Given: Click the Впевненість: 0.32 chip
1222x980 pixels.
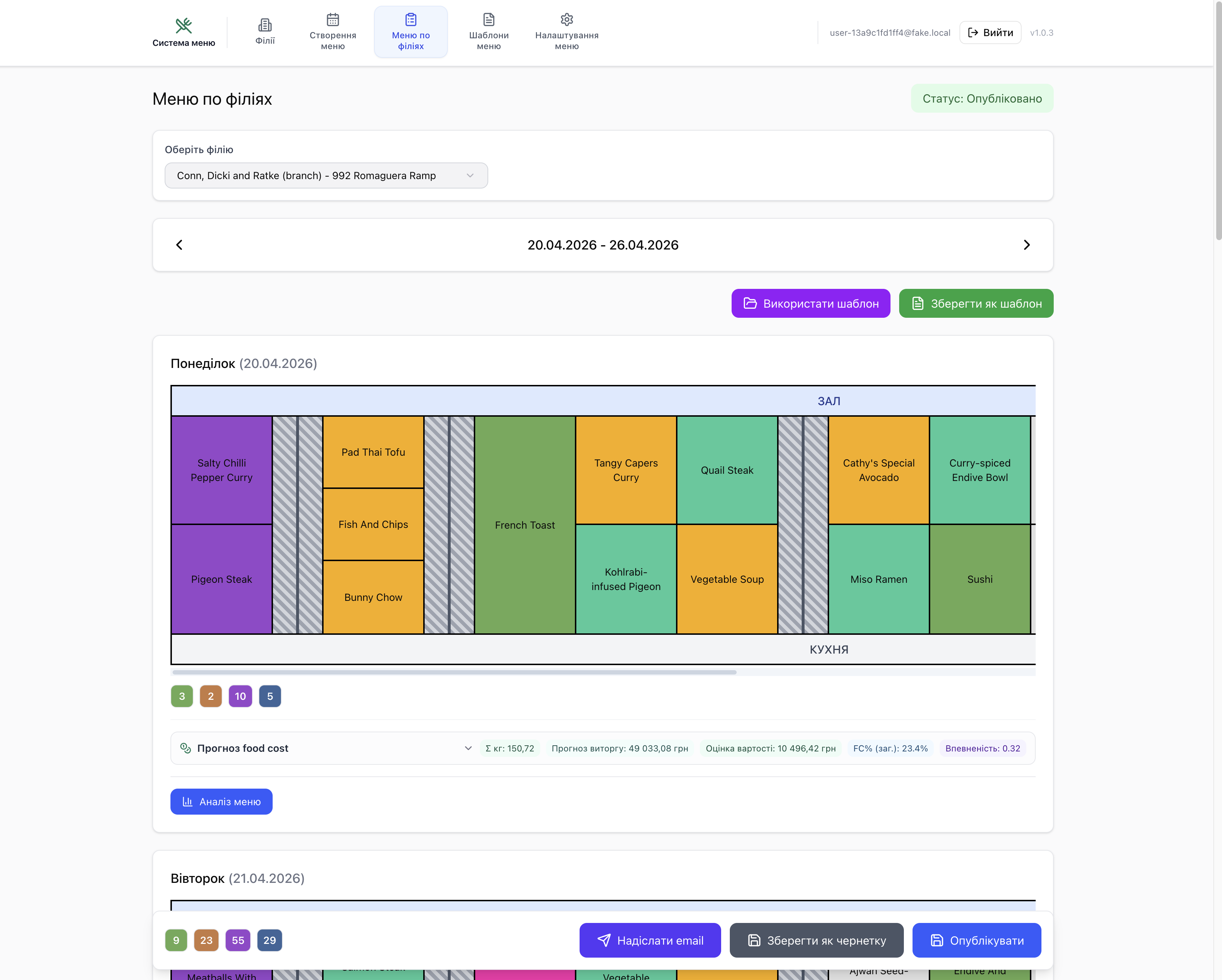Looking at the screenshot, I should pos(983,748).
